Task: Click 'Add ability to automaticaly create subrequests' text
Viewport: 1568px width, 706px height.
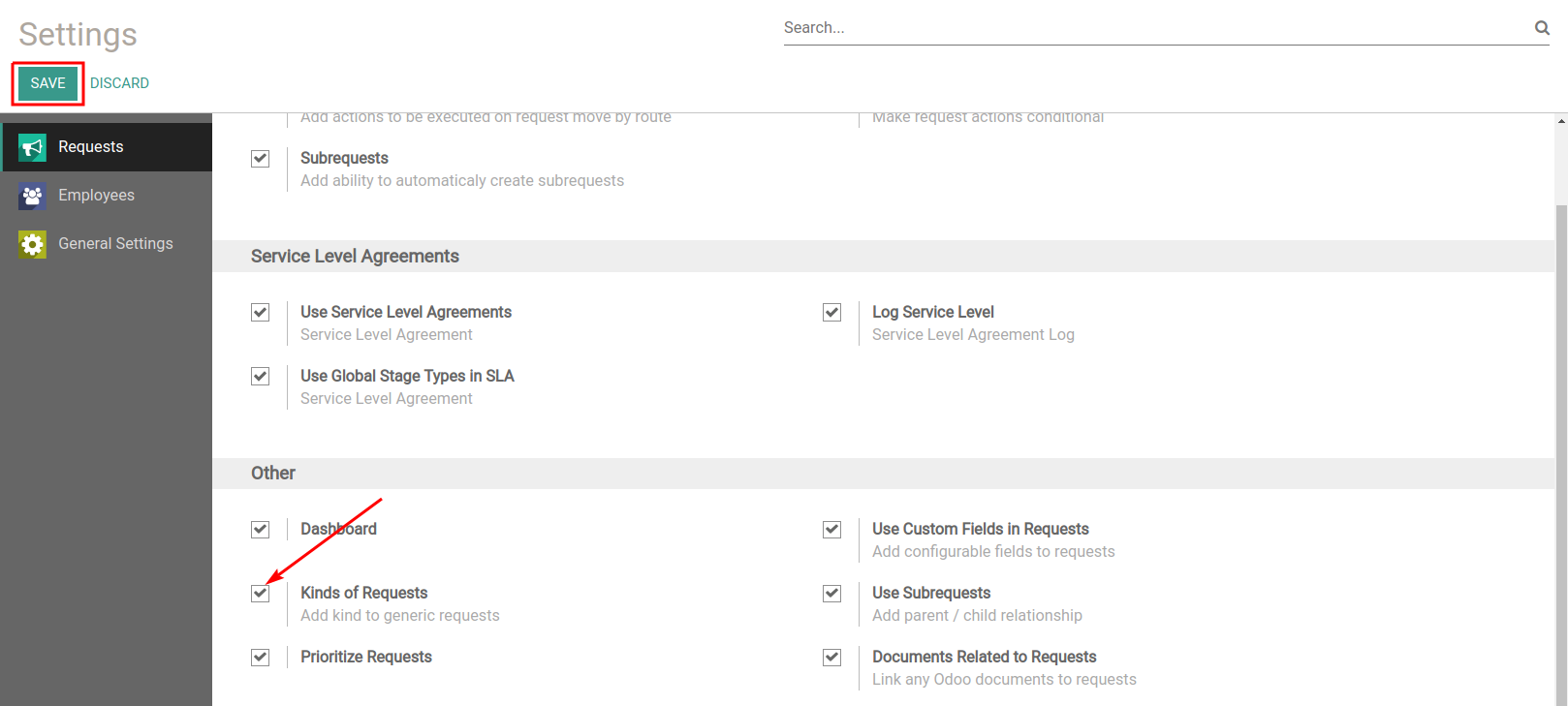Action: pyautogui.click(x=462, y=181)
